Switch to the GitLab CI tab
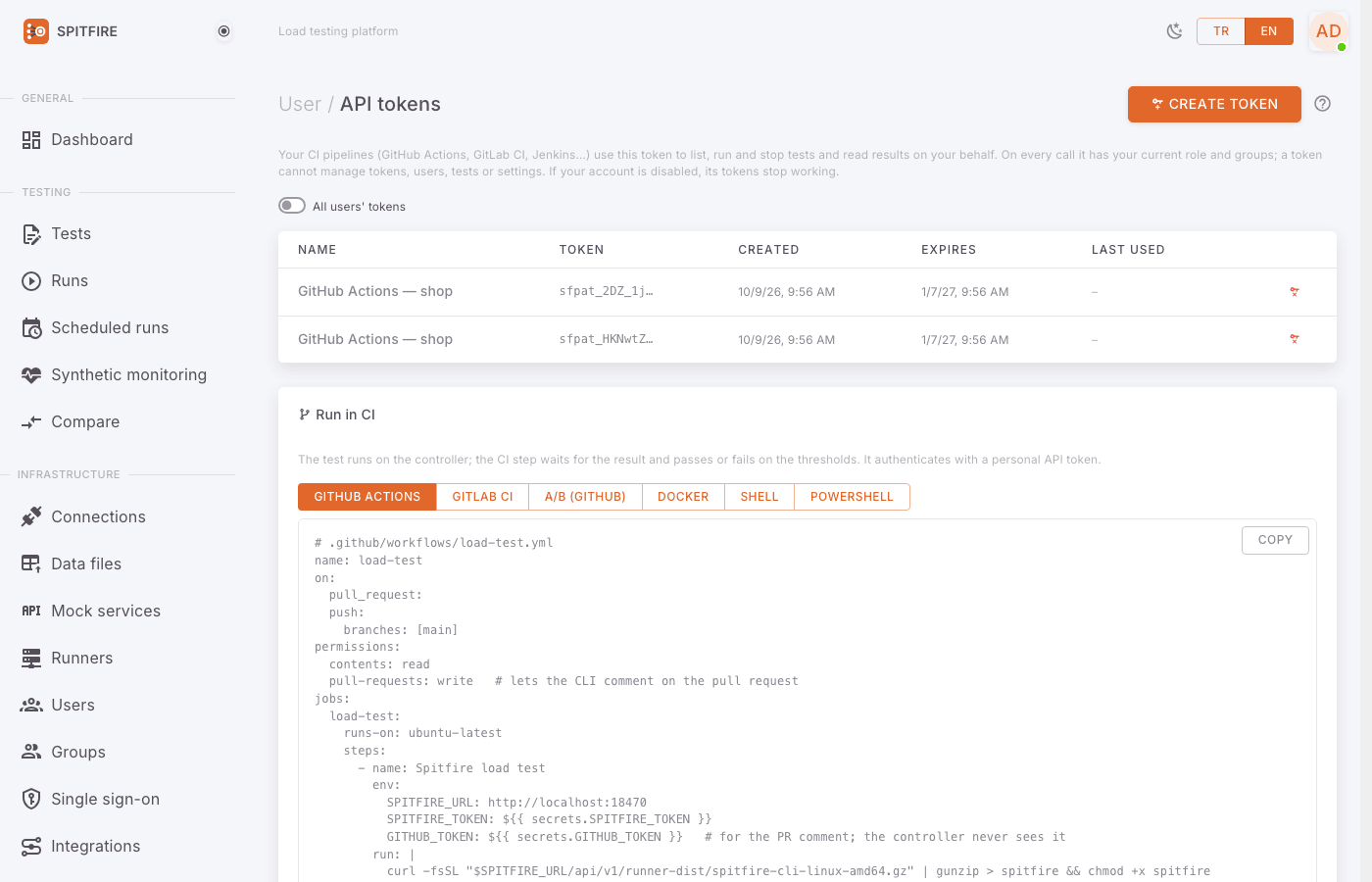 pyautogui.click(x=483, y=497)
